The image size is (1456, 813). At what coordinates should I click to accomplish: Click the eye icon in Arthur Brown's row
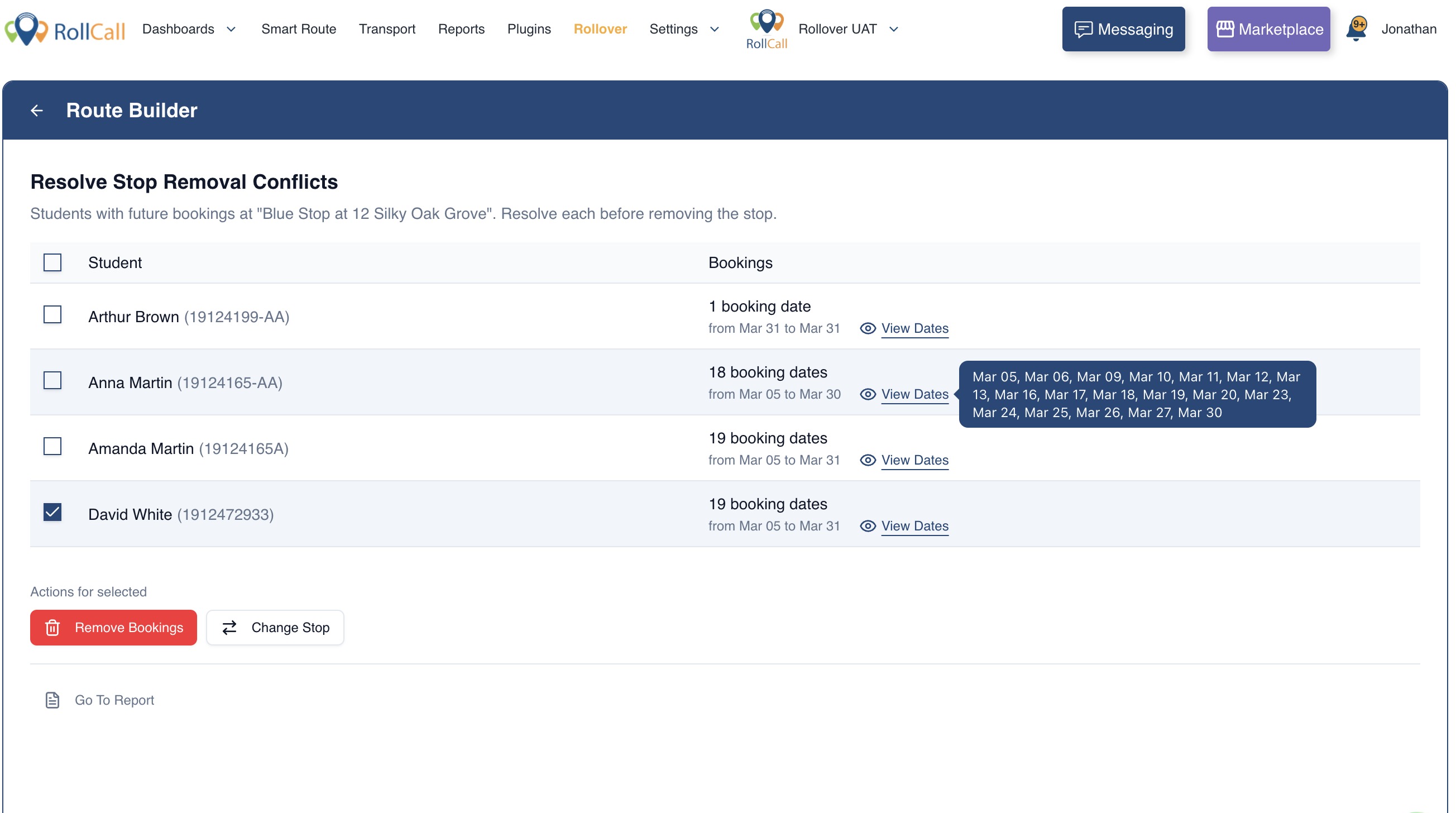(x=868, y=328)
